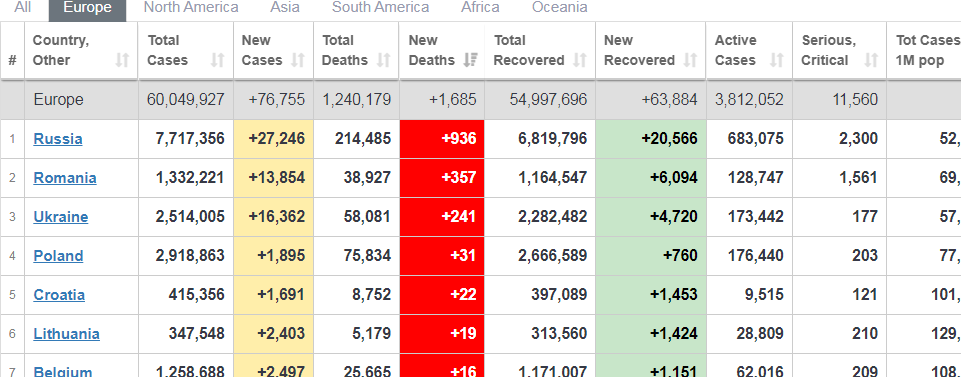
Task: Sort table by New Recovered arrows
Action: click(691, 60)
